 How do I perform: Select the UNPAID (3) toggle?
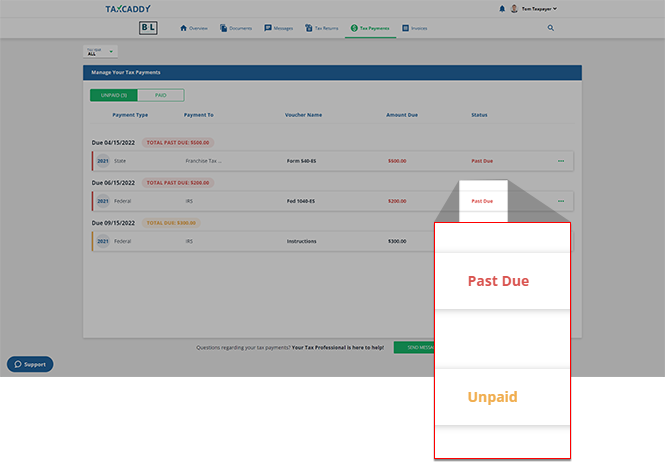pyautogui.click(x=114, y=95)
